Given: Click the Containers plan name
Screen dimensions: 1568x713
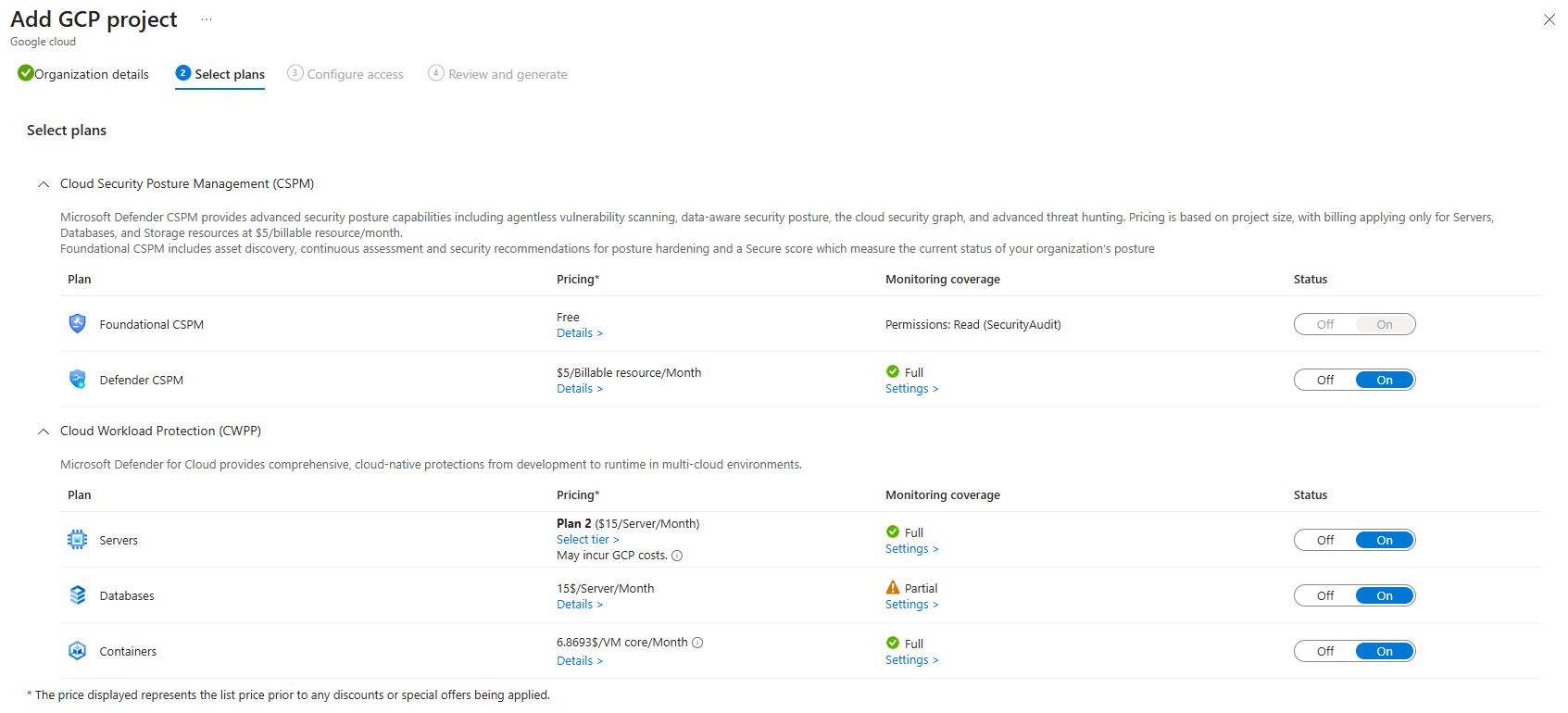Looking at the screenshot, I should click(x=128, y=652).
